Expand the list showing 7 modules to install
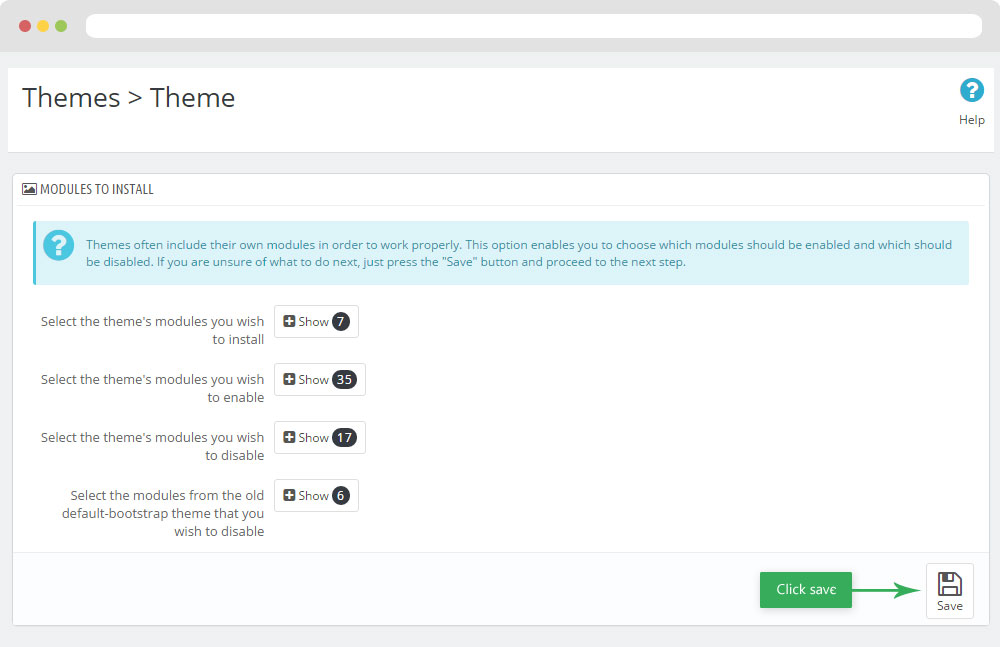The width and height of the screenshot is (1000, 647). click(316, 322)
